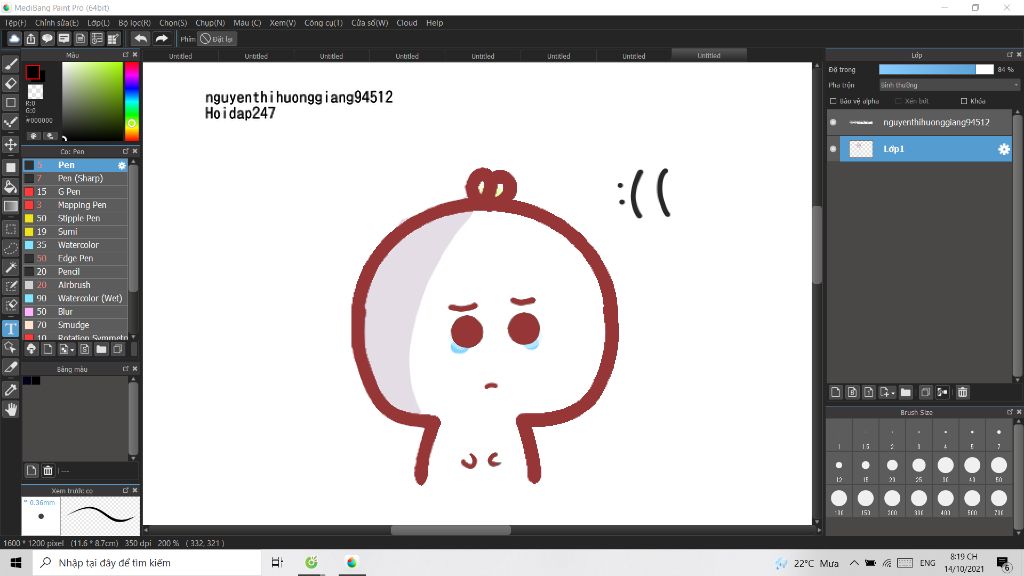Open the Tệp(F) menu
1024x576 pixels.
click(16, 23)
